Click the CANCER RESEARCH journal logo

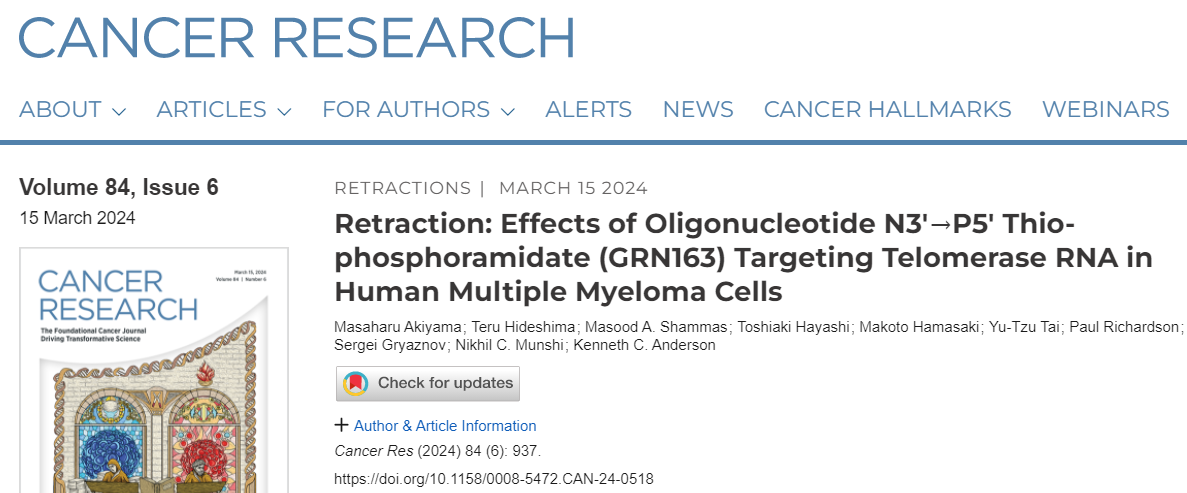(x=297, y=36)
